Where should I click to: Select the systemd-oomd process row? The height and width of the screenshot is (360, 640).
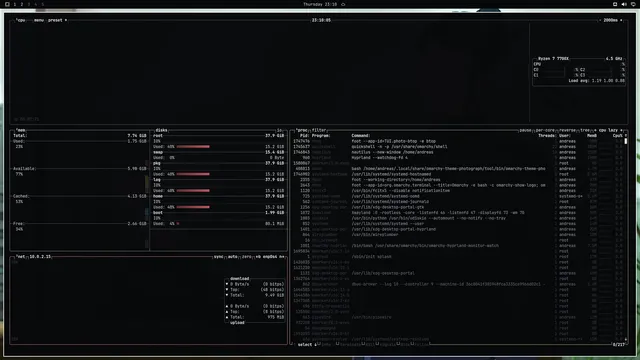click(x=459, y=196)
